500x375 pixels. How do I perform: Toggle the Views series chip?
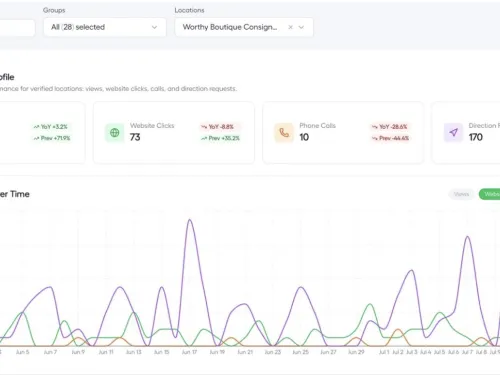(x=461, y=194)
